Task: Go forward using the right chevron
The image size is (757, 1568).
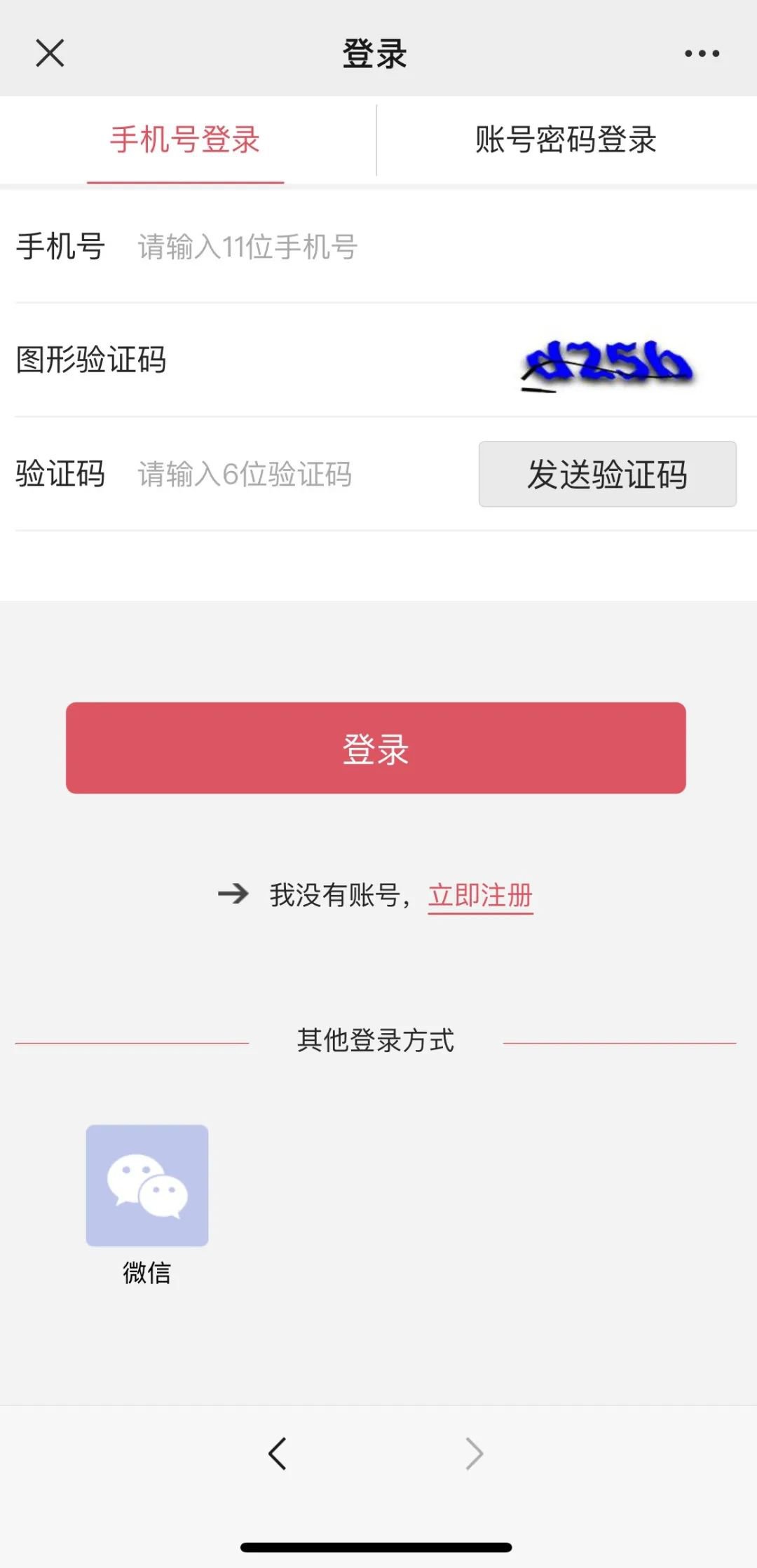Action: 475,1453
